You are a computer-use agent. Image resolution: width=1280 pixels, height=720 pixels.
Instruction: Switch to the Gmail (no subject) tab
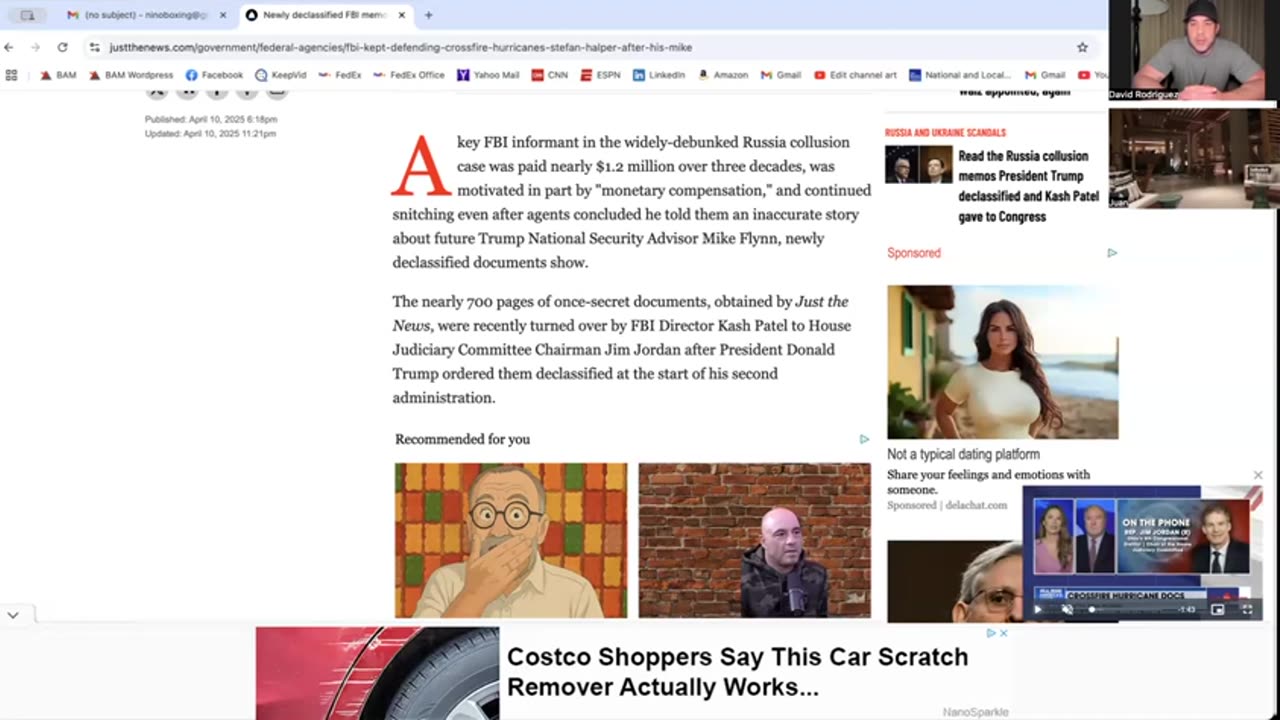pos(145,15)
